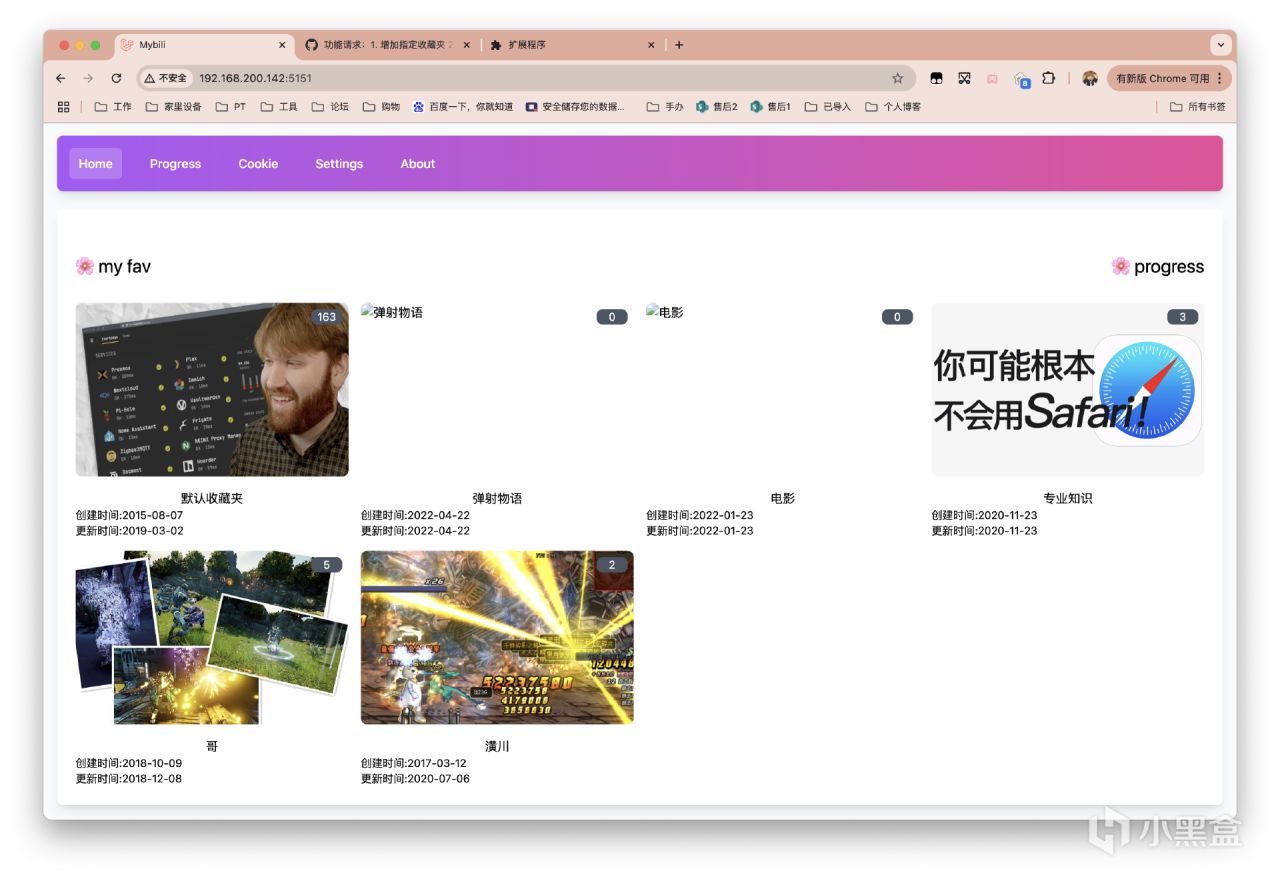Image resolution: width=1280 pixels, height=877 pixels.
Task: Click the pink Bilibili TV extension icon
Action: pyautogui.click(x=992, y=78)
